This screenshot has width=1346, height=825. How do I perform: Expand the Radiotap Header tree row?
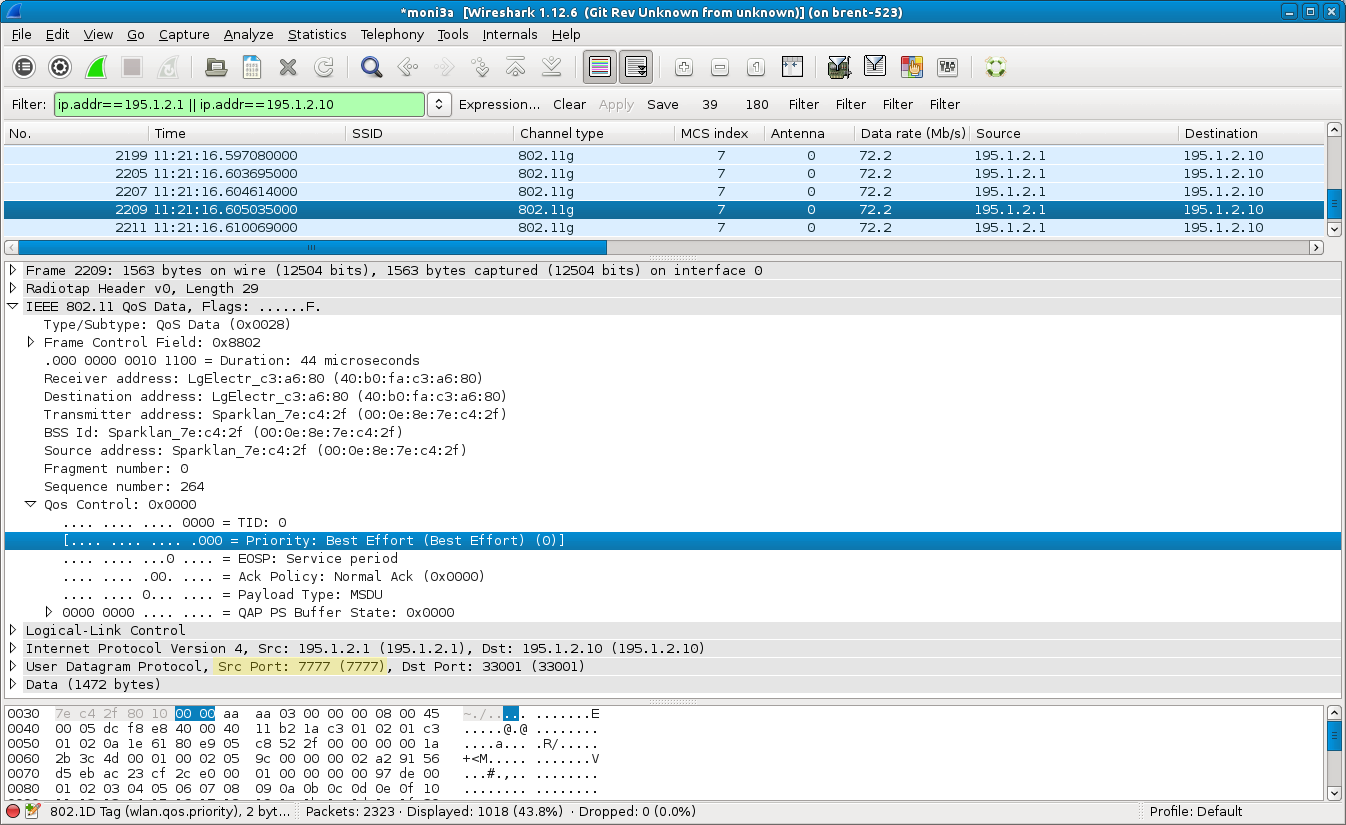click(x=13, y=288)
